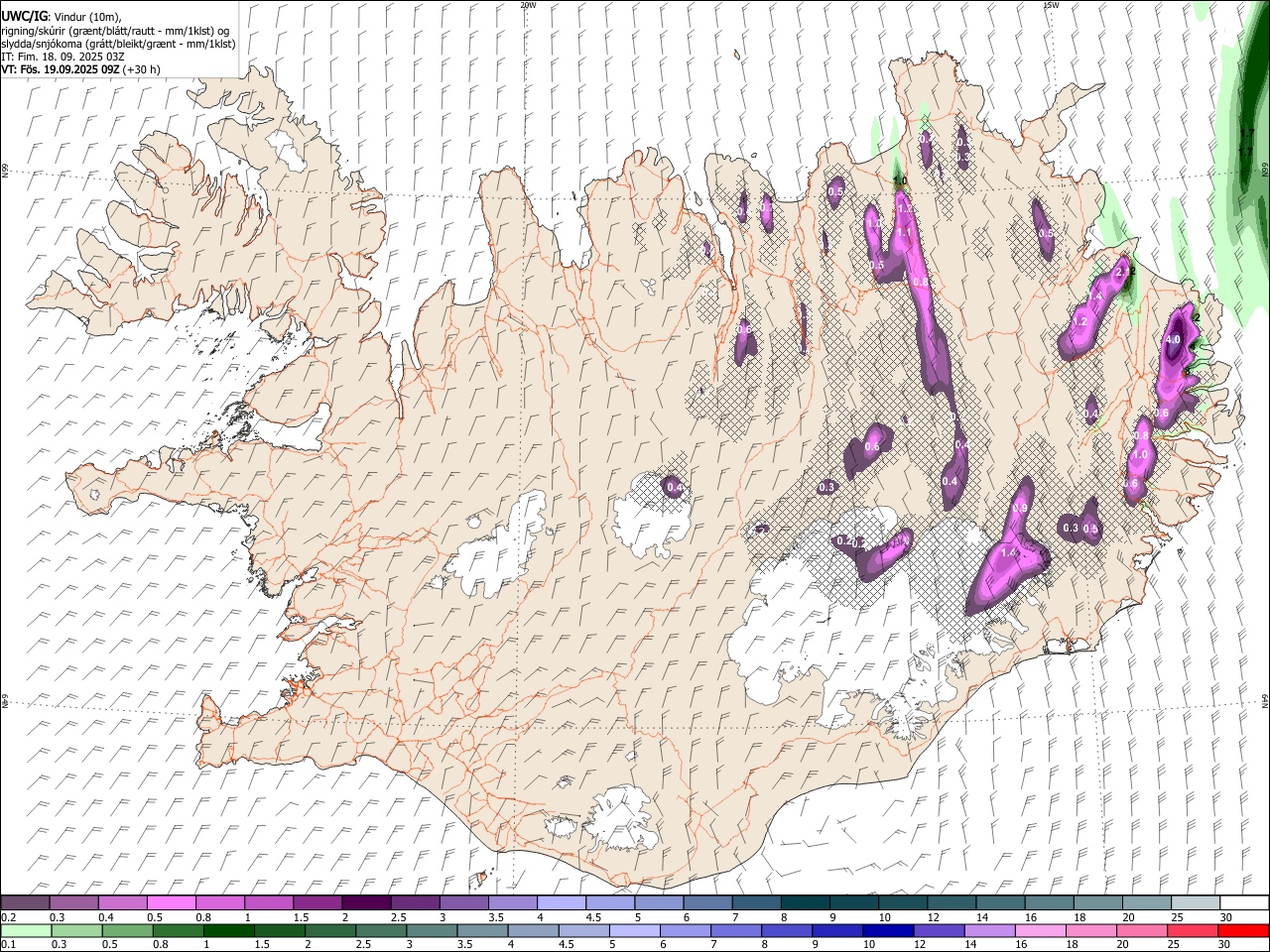Screen dimensions: 1270x952
Task: Pick the snow legend swatch between 8 and 9
Action: pyautogui.click(x=805, y=902)
